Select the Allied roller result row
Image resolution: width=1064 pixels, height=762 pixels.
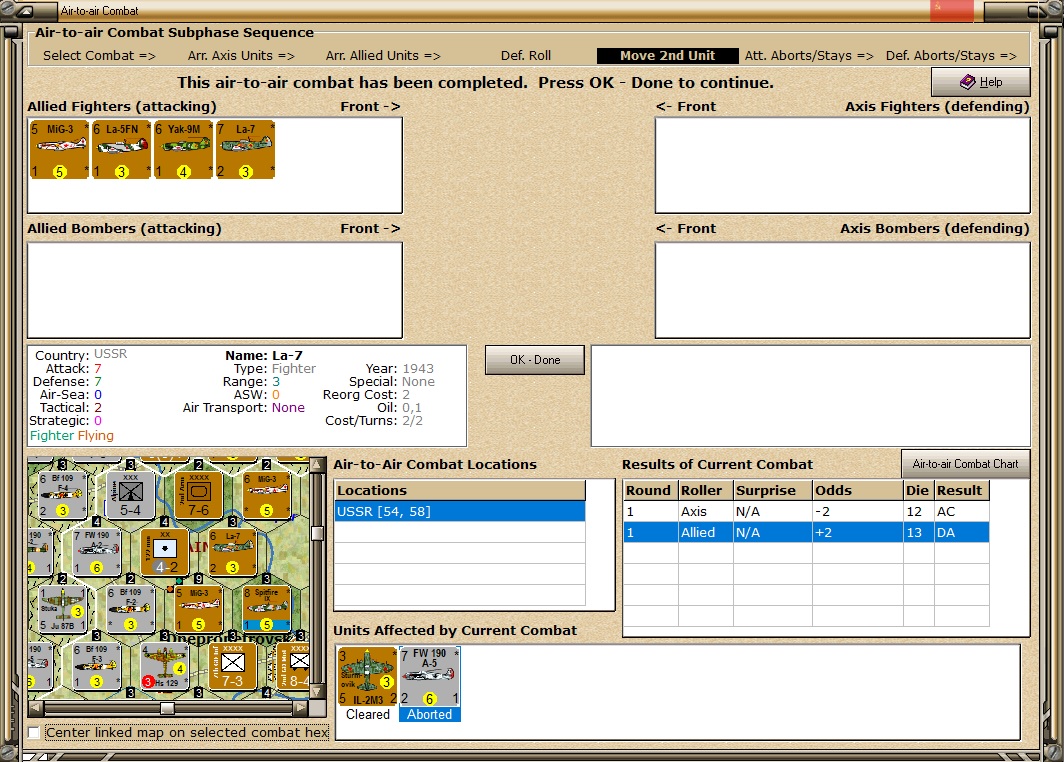tap(806, 533)
